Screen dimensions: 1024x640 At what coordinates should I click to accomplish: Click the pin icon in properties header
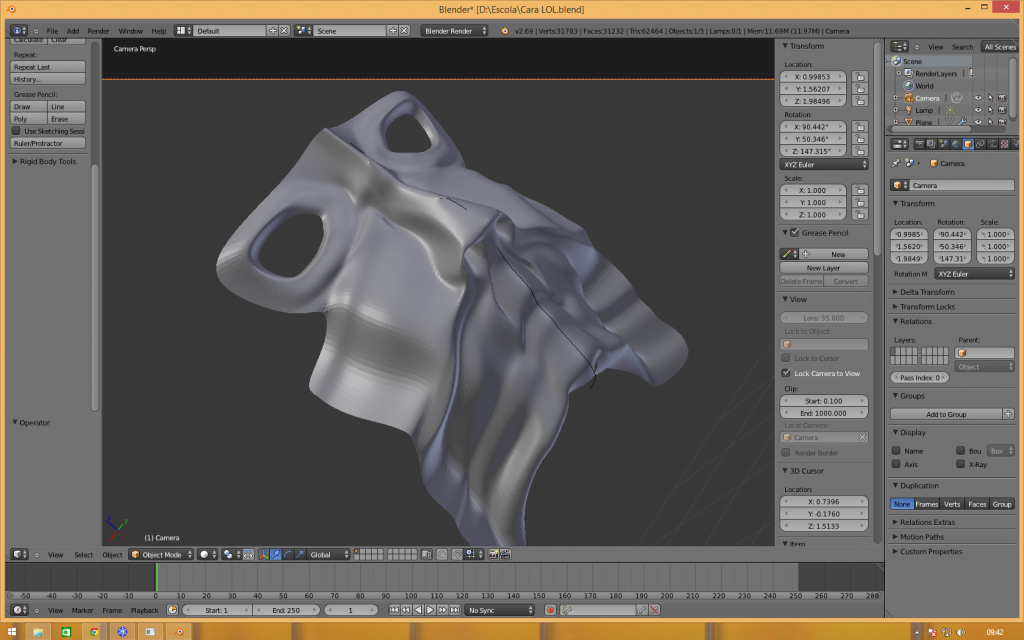tap(896, 163)
